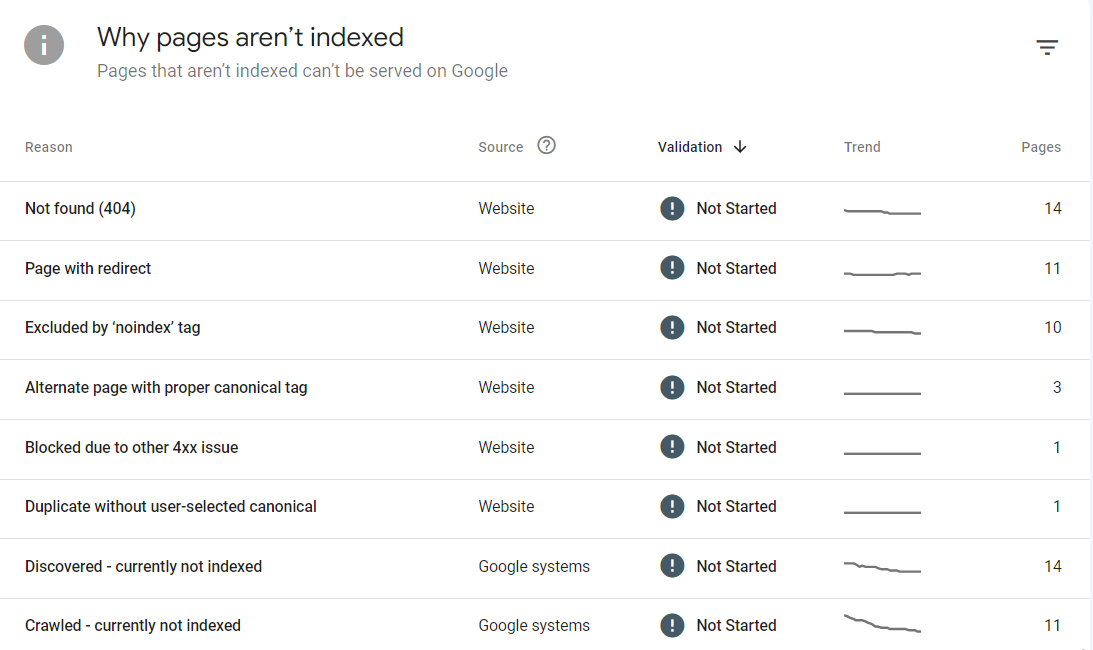Click warning icon in Blocked 4xx issue row
Screen dimensions: 1093x650
(x=672, y=447)
